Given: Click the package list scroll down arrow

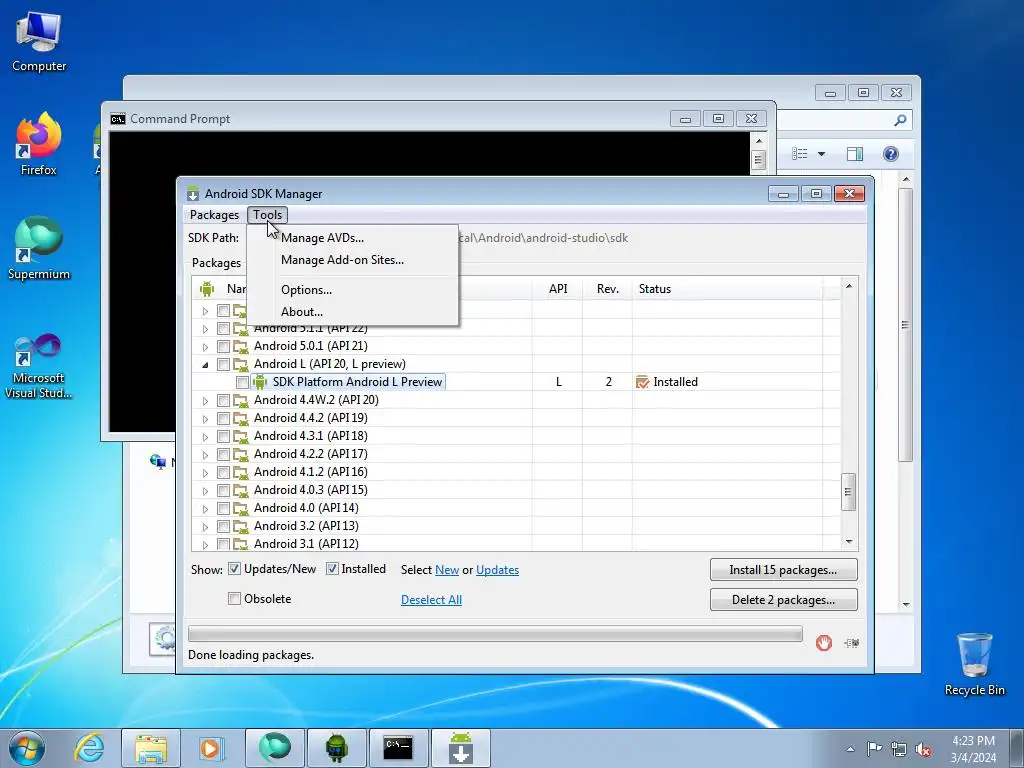Looking at the screenshot, I should click(848, 541).
